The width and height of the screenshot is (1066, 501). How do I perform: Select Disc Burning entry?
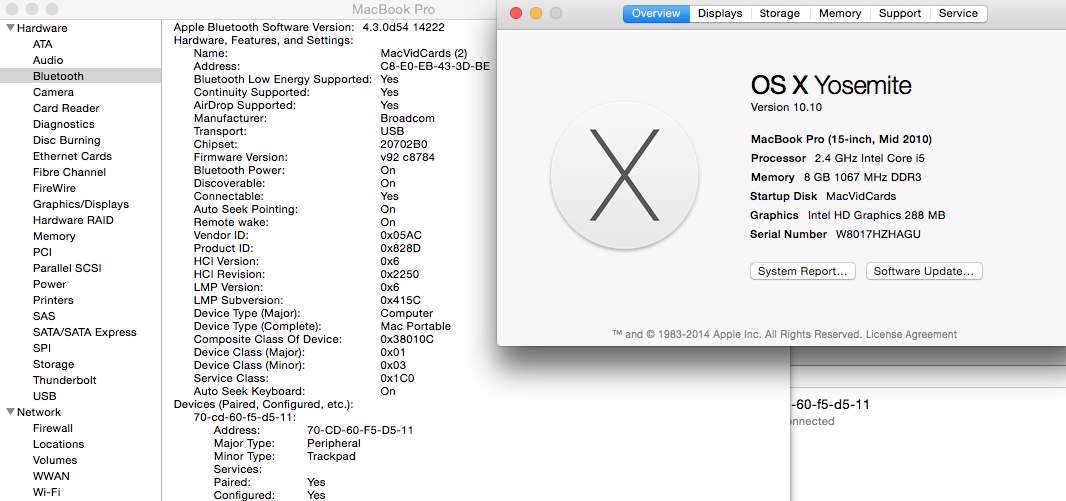(67, 140)
